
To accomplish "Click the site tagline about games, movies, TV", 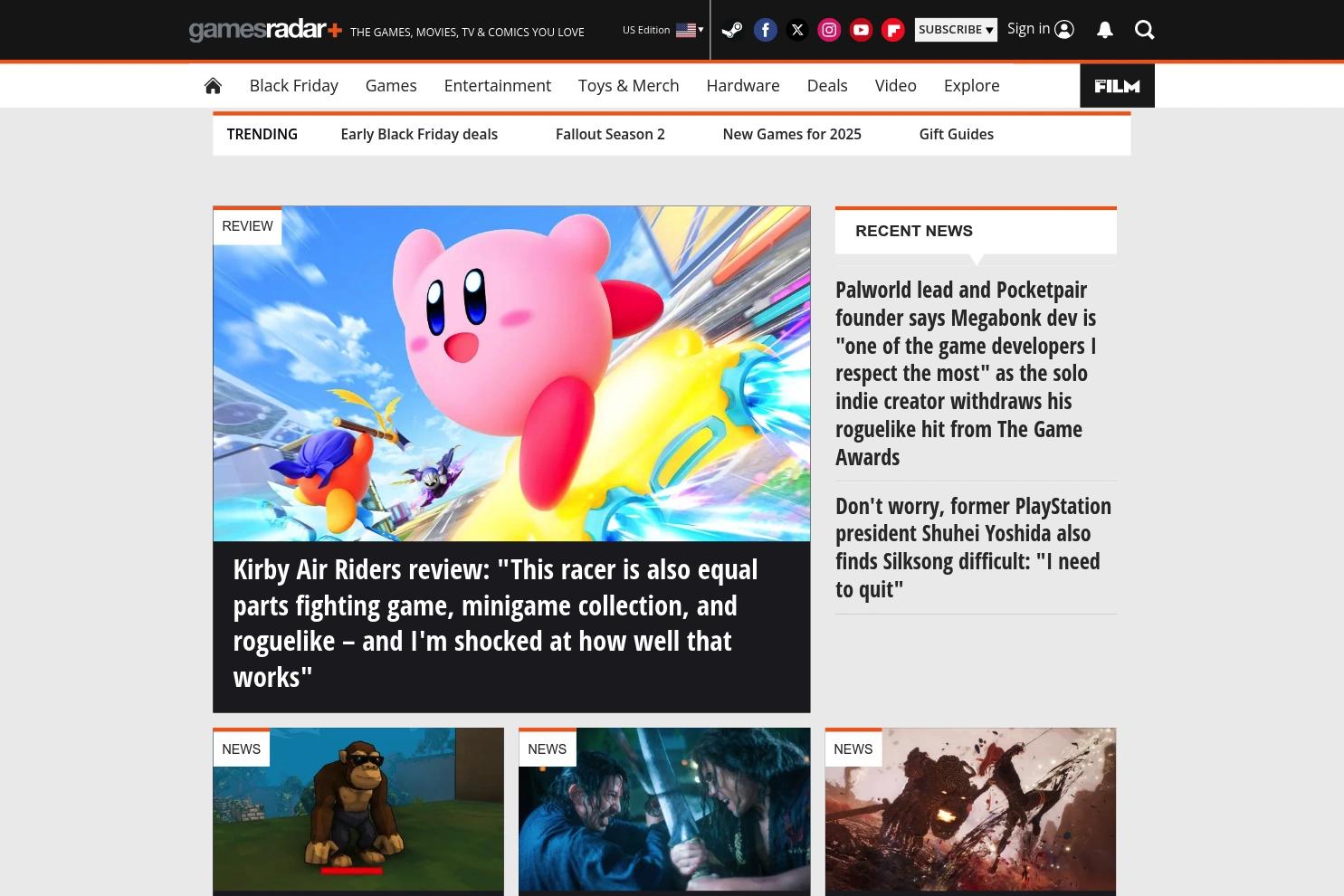I will (467, 32).
